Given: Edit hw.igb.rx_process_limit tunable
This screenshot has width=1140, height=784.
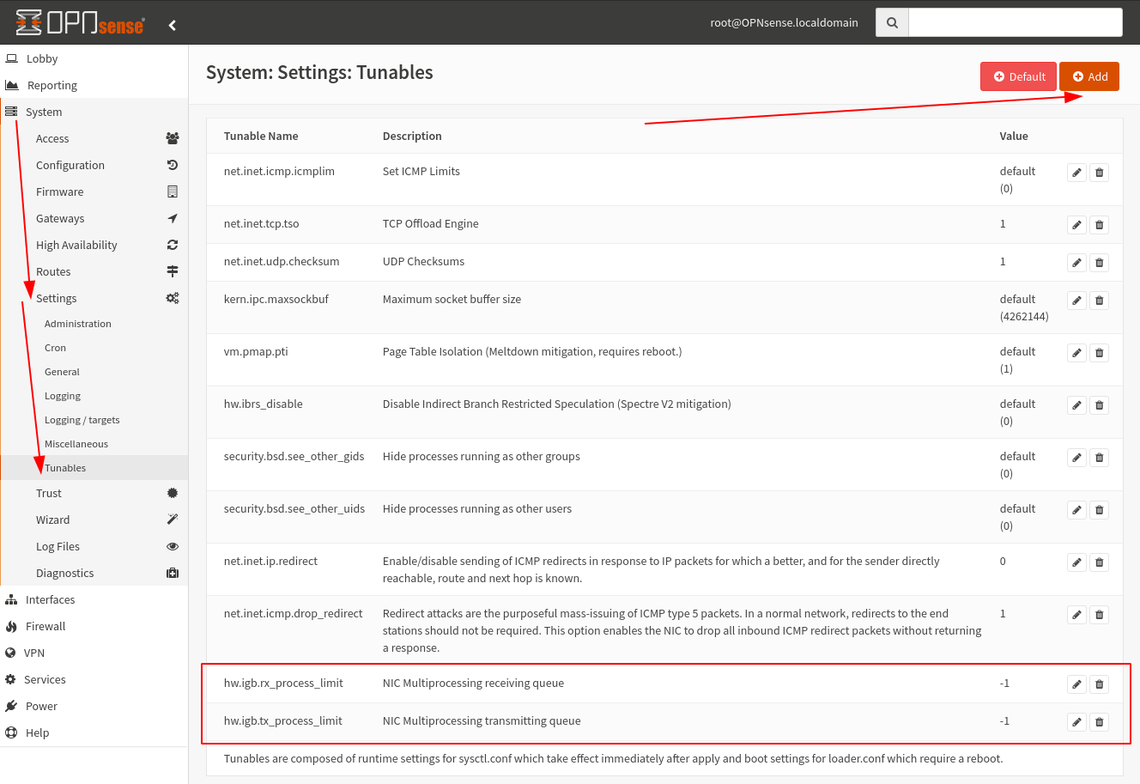Looking at the screenshot, I should pos(1077,684).
